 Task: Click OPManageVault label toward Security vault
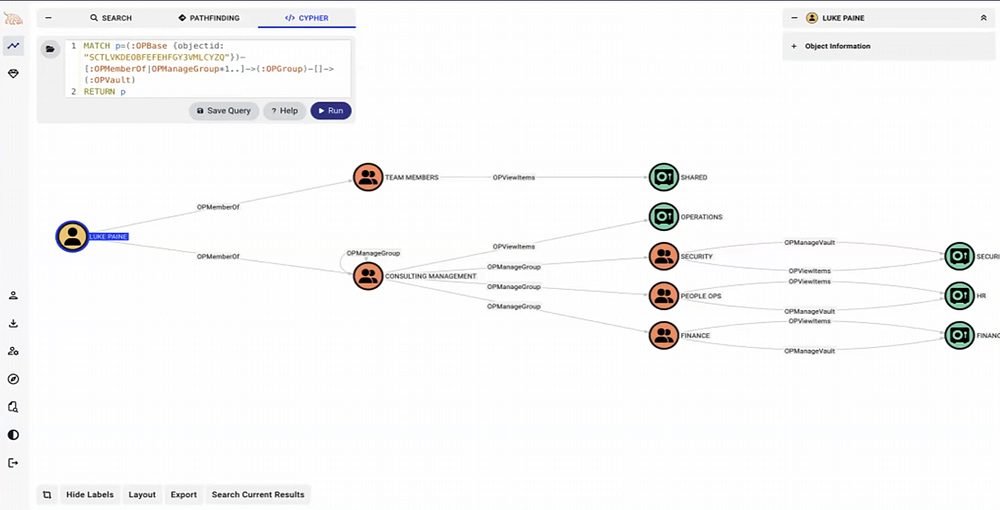coord(809,242)
